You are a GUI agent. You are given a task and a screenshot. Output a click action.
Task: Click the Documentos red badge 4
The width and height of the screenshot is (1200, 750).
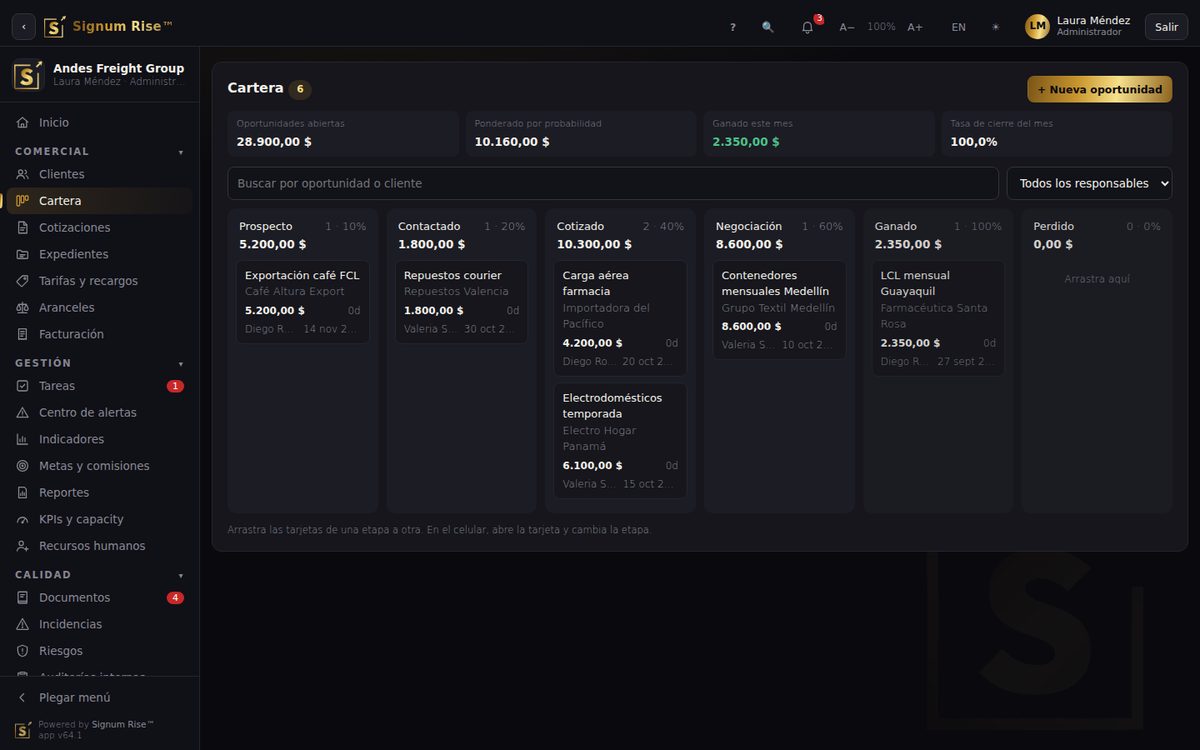click(x=175, y=598)
